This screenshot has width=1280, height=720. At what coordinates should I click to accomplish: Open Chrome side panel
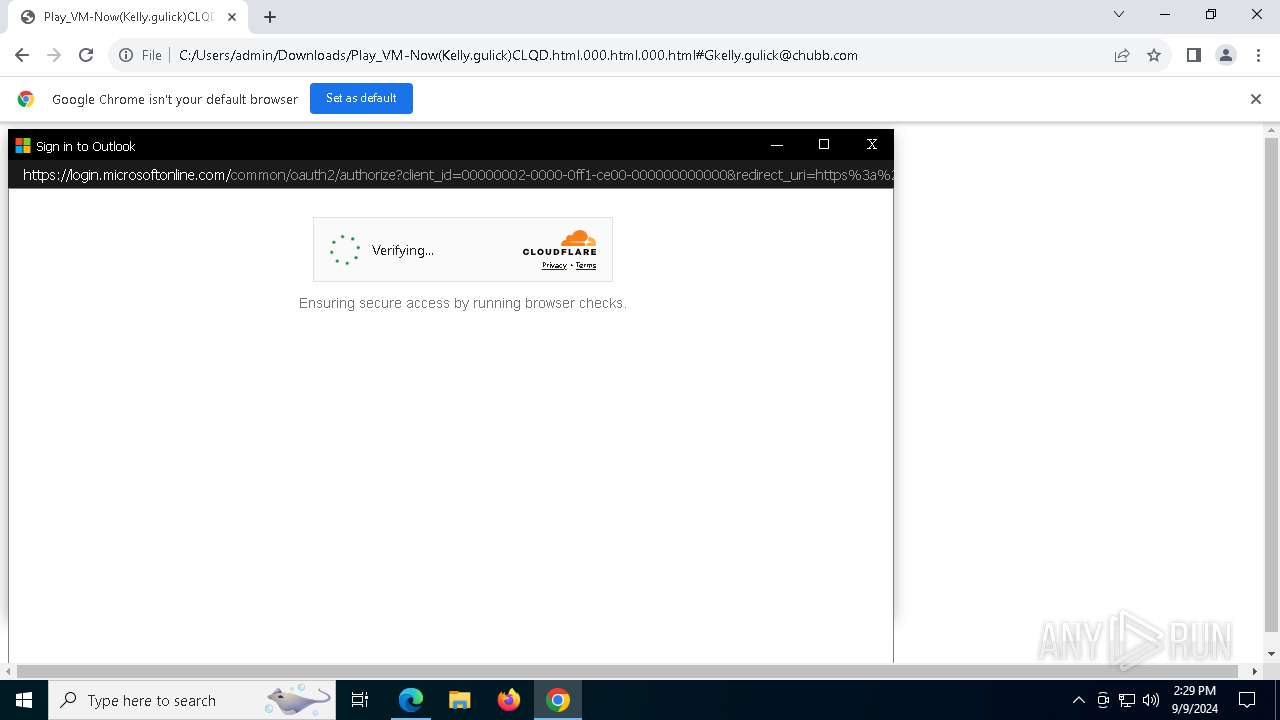pos(1193,55)
